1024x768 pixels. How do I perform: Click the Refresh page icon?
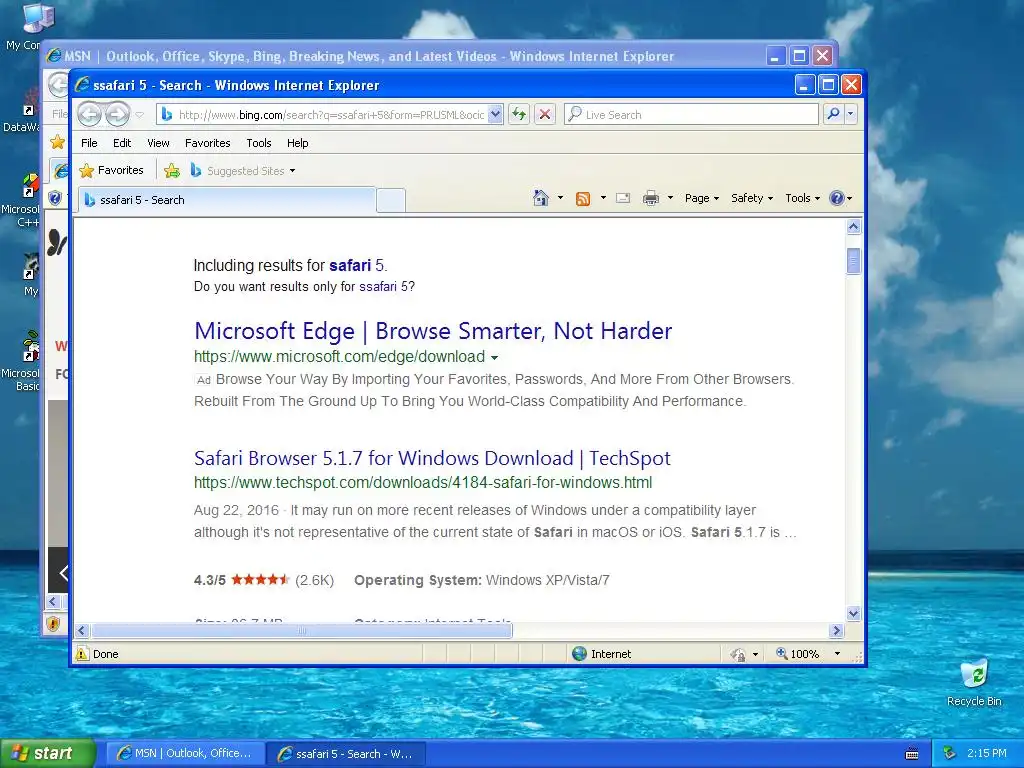pos(519,115)
